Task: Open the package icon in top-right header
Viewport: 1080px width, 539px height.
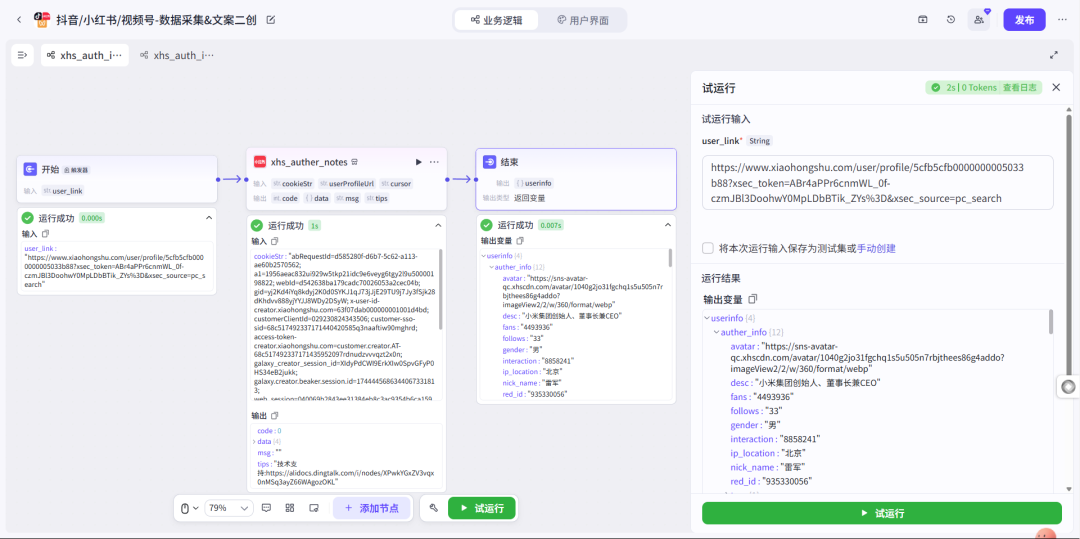Action: click(x=922, y=19)
